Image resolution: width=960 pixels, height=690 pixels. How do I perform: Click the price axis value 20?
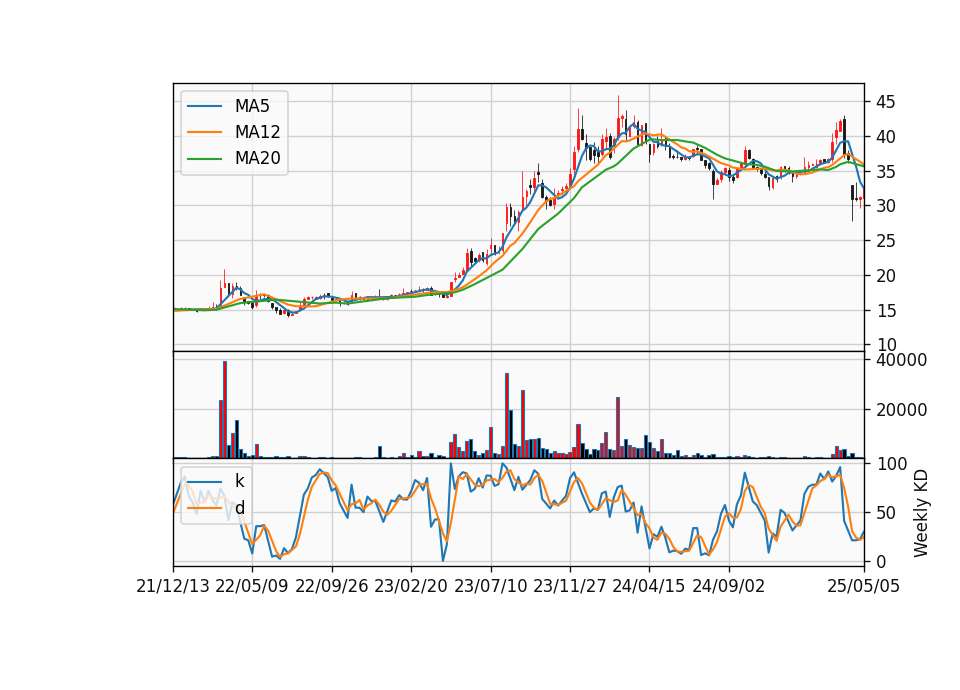coord(885,276)
